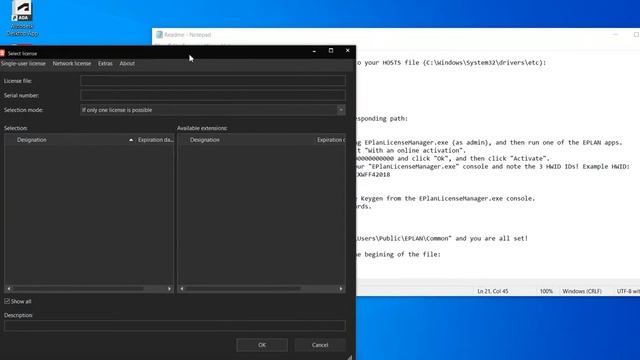640x360 pixels.
Task: Sort Selection list by Designation column
Action: click(32, 140)
